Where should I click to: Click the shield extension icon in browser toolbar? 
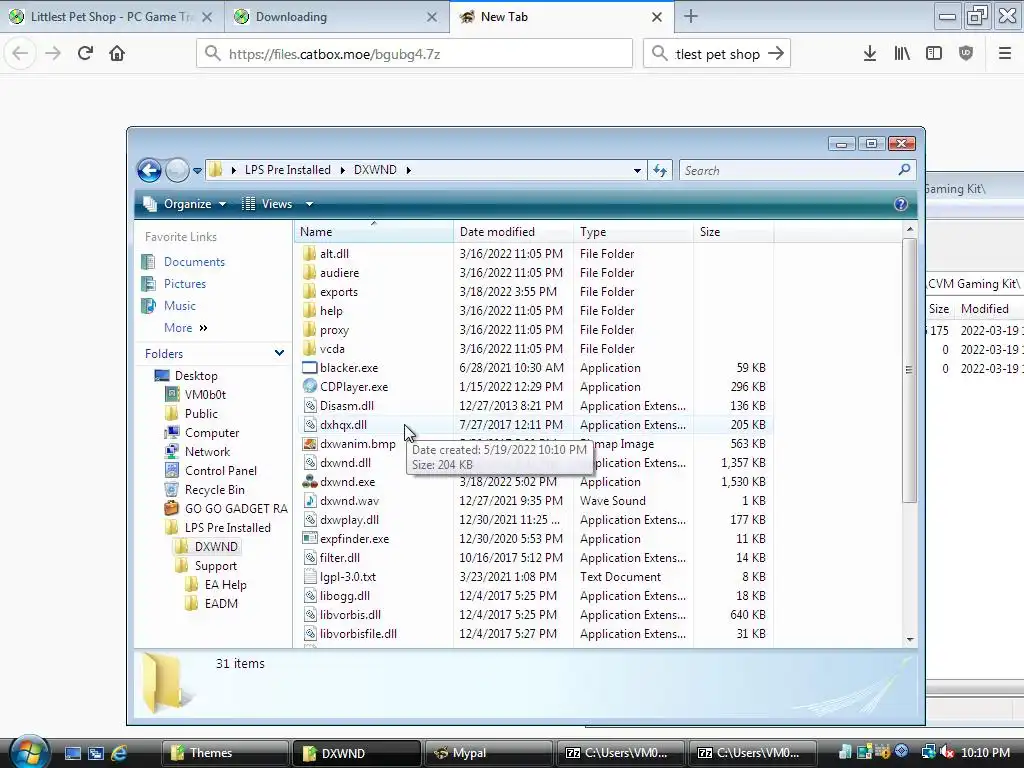(966, 54)
